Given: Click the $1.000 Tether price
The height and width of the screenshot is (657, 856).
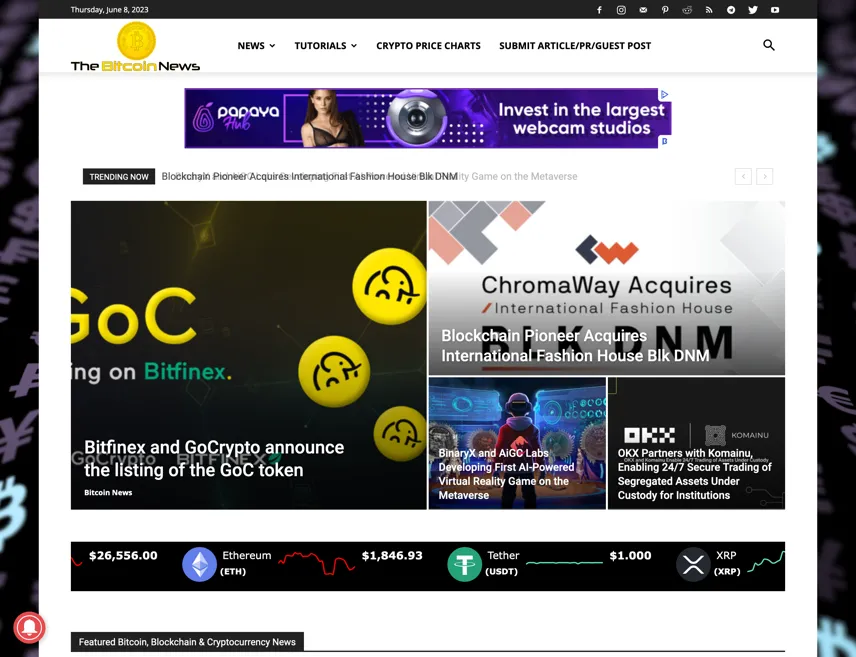Looking at the screenshot, I should (630, 556).
